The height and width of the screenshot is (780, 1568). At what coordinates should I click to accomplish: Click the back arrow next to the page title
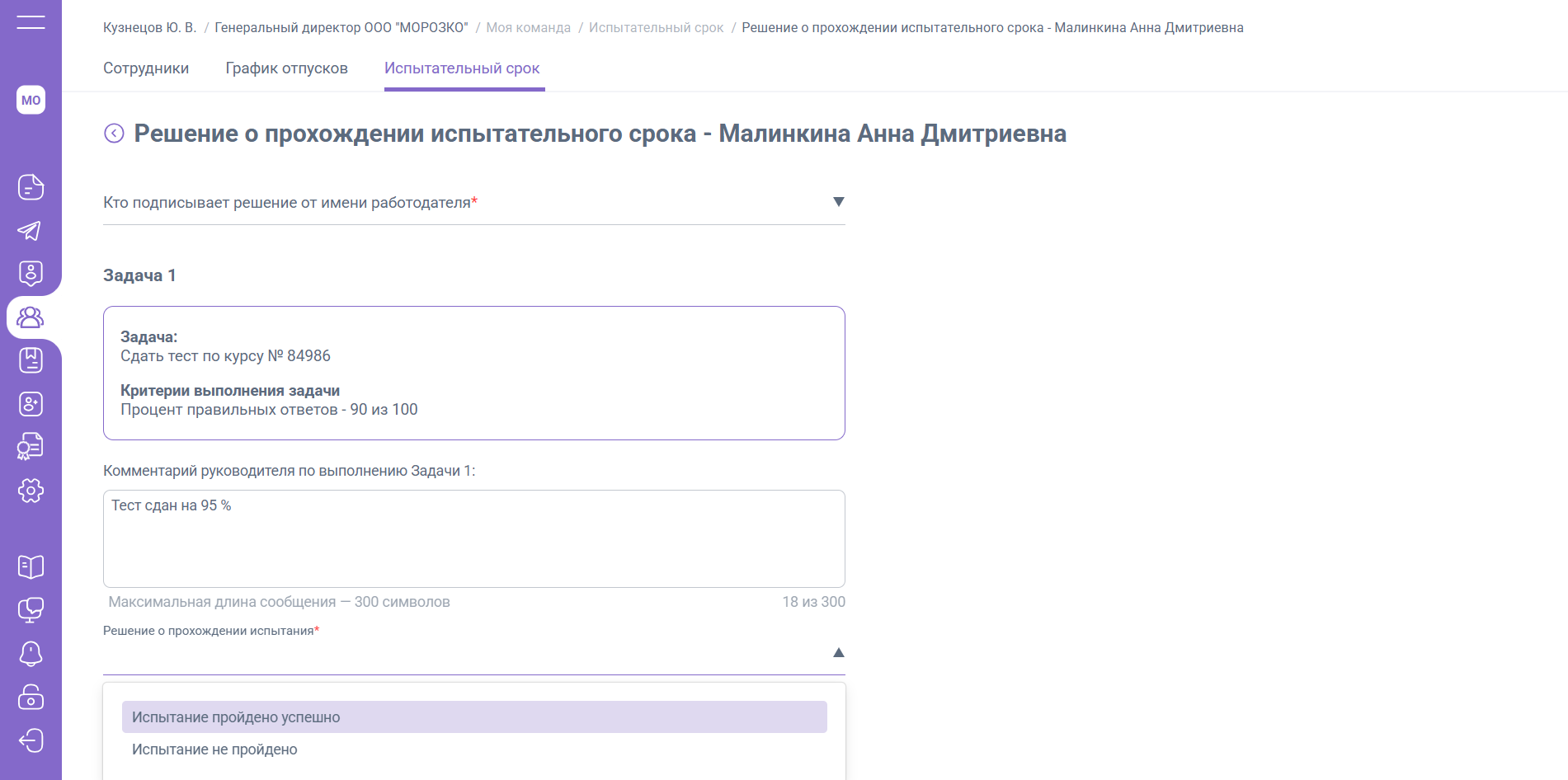tap(114, 134)
